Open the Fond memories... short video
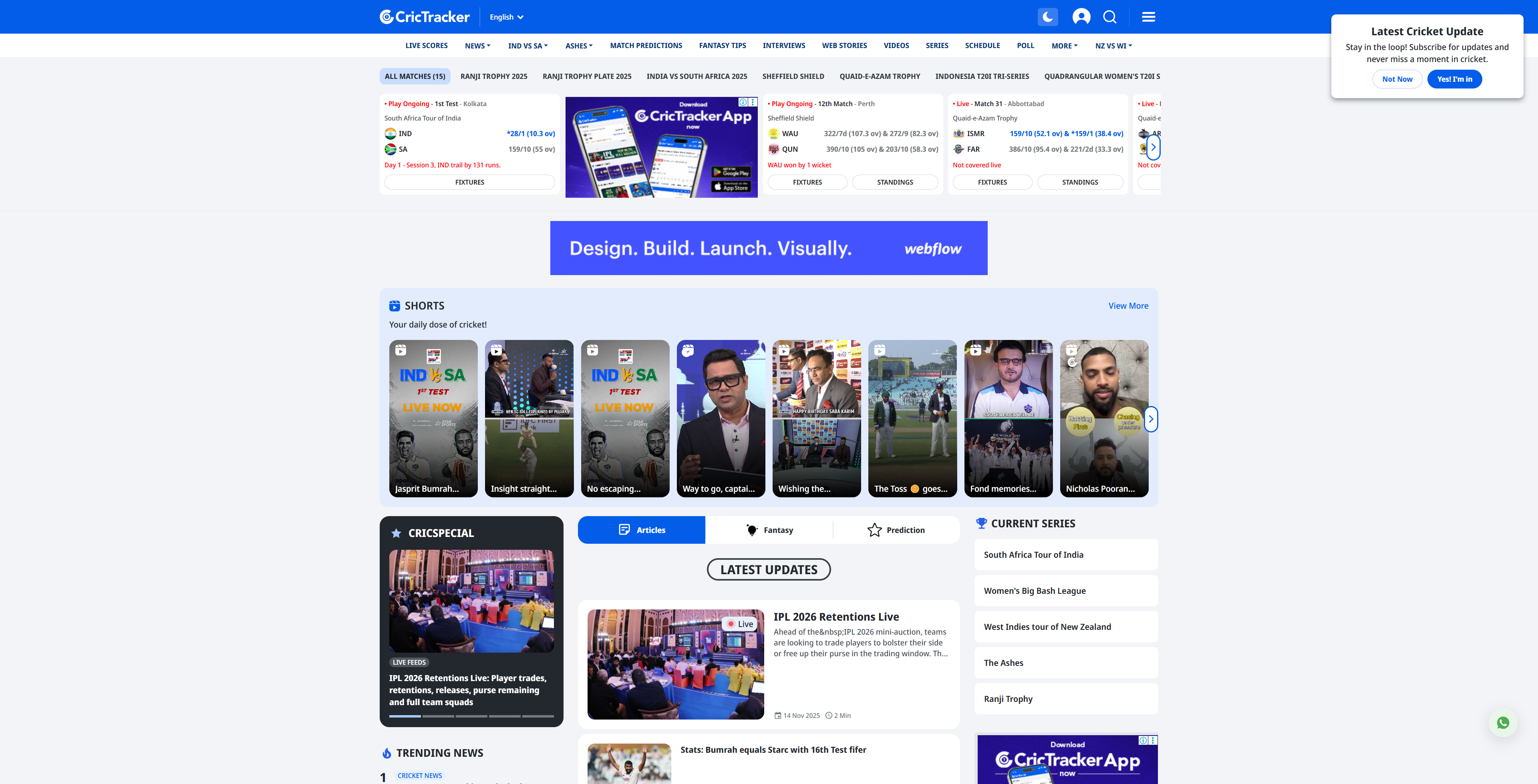 tap(1009, 418)
